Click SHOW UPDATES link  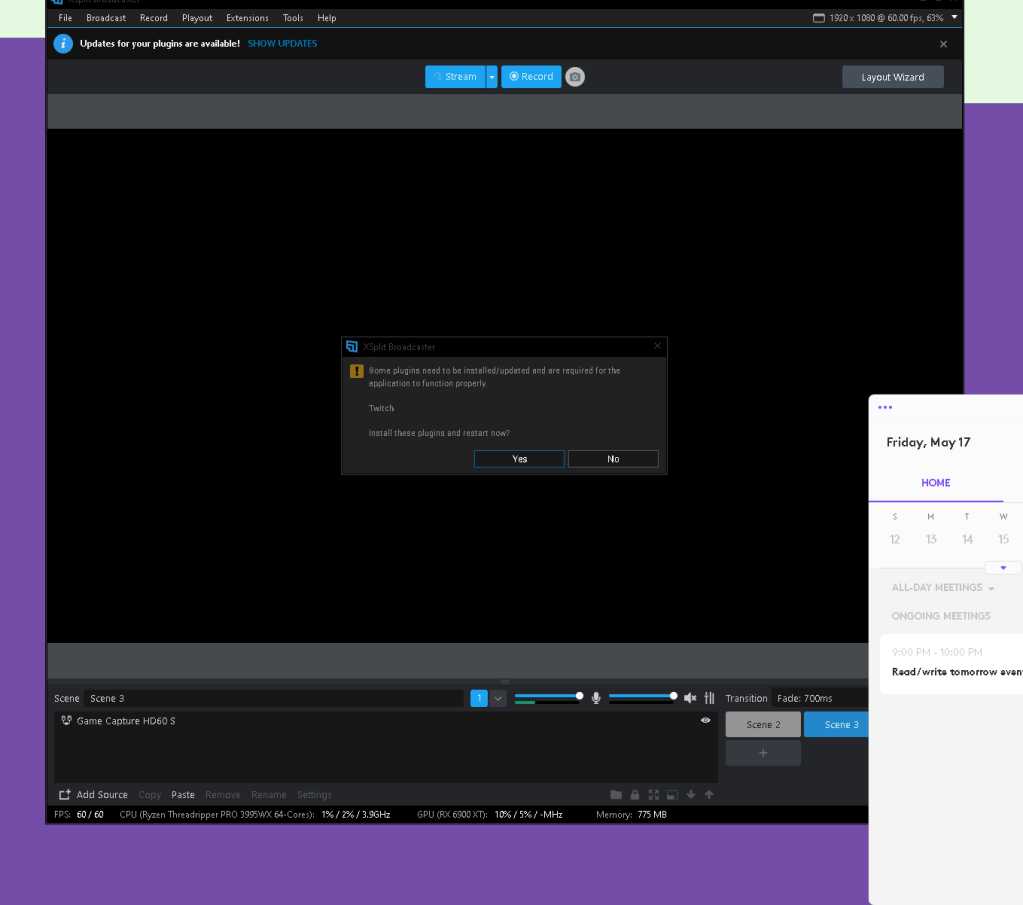[282, 44]
